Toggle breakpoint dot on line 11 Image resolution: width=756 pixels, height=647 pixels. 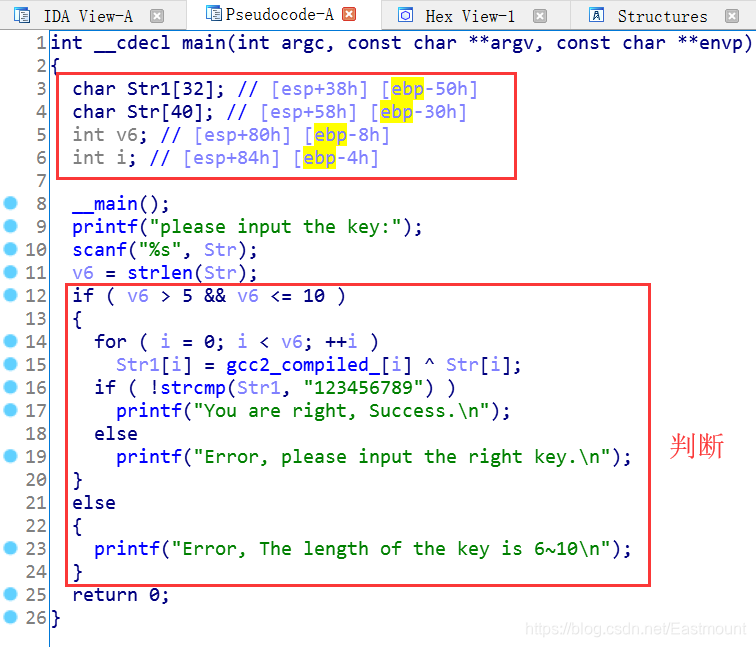tap(11, 272)
